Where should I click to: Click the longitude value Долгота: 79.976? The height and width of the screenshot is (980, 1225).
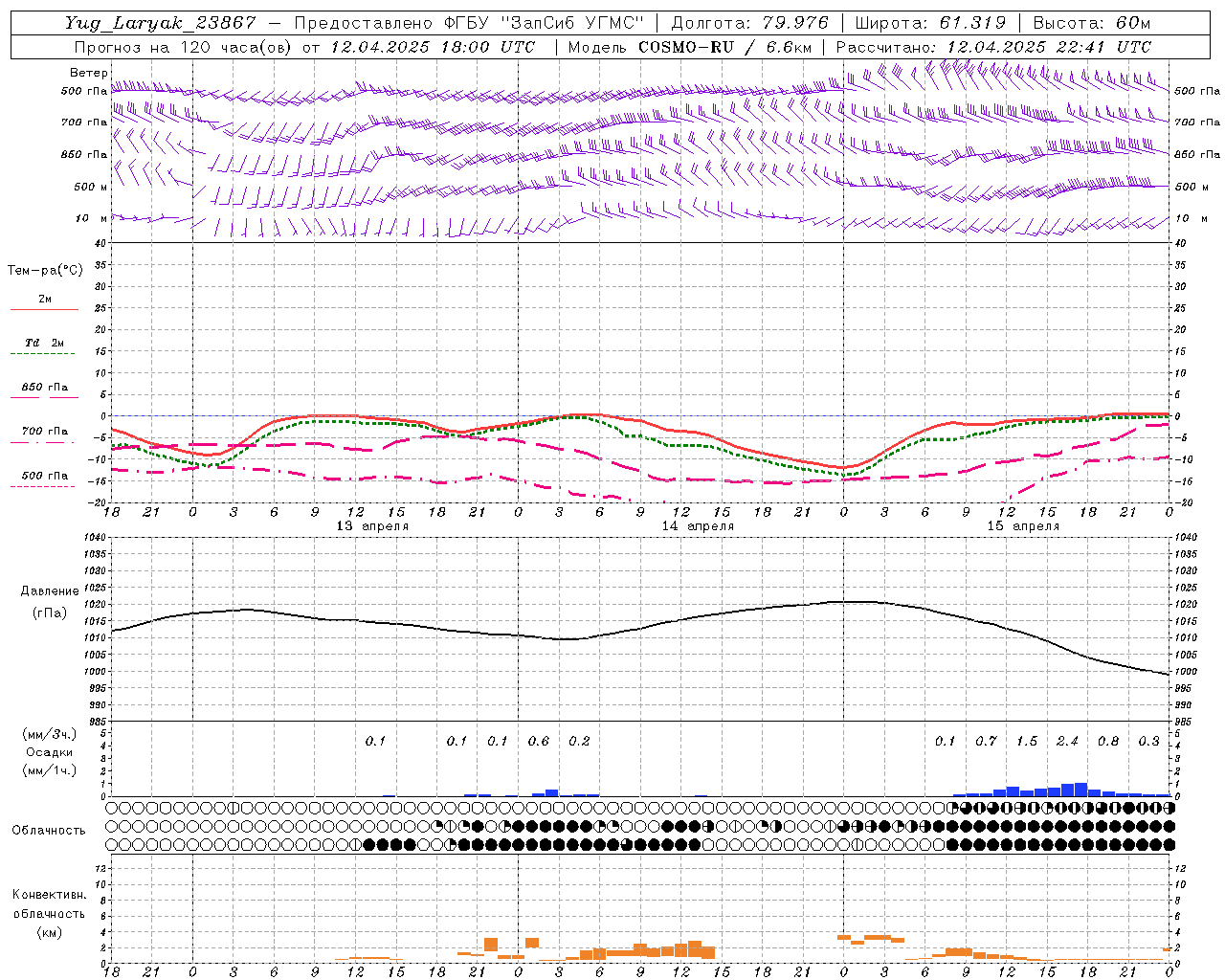click(749, 23)
